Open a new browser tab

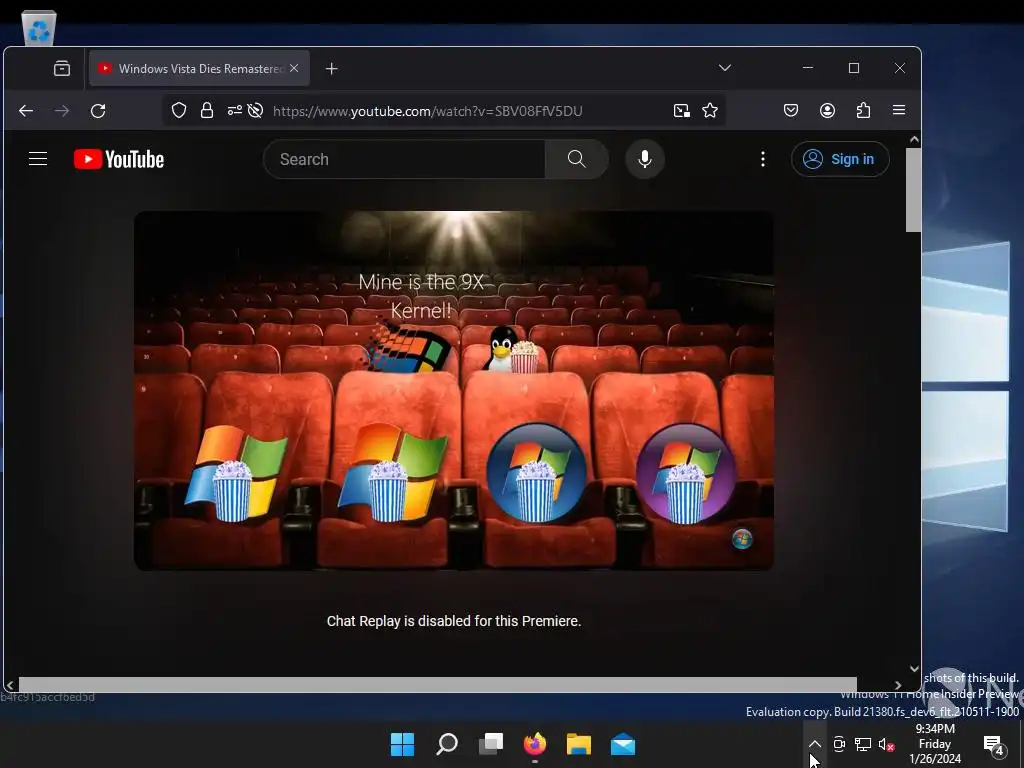click(x=331, y=69)
